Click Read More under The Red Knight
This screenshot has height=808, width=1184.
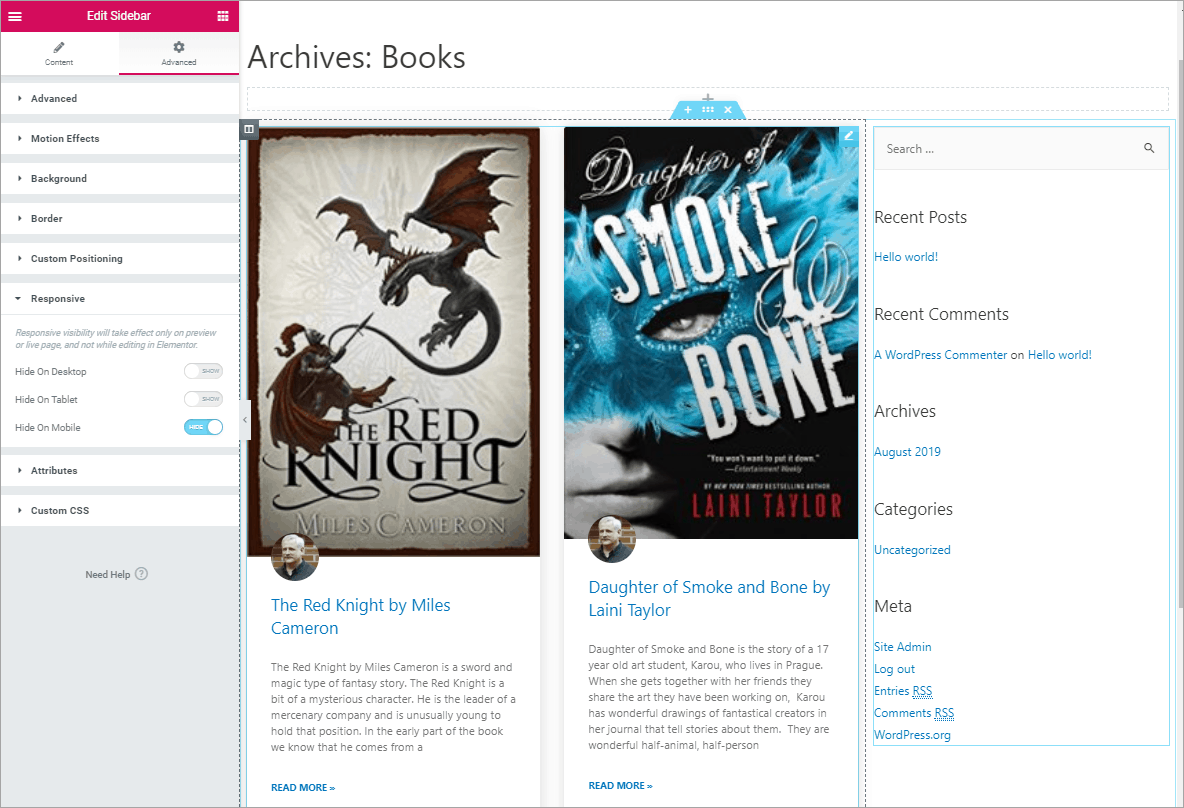click(x=303, y=788)
